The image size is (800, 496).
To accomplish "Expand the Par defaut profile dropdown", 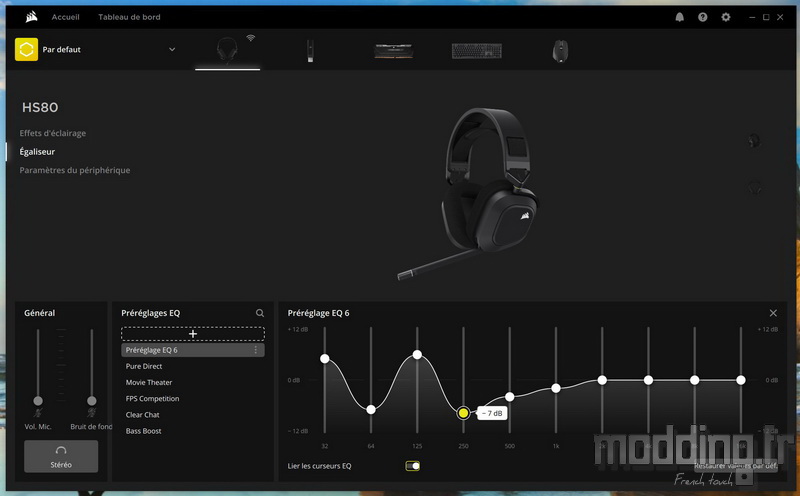I will point(172,49).
